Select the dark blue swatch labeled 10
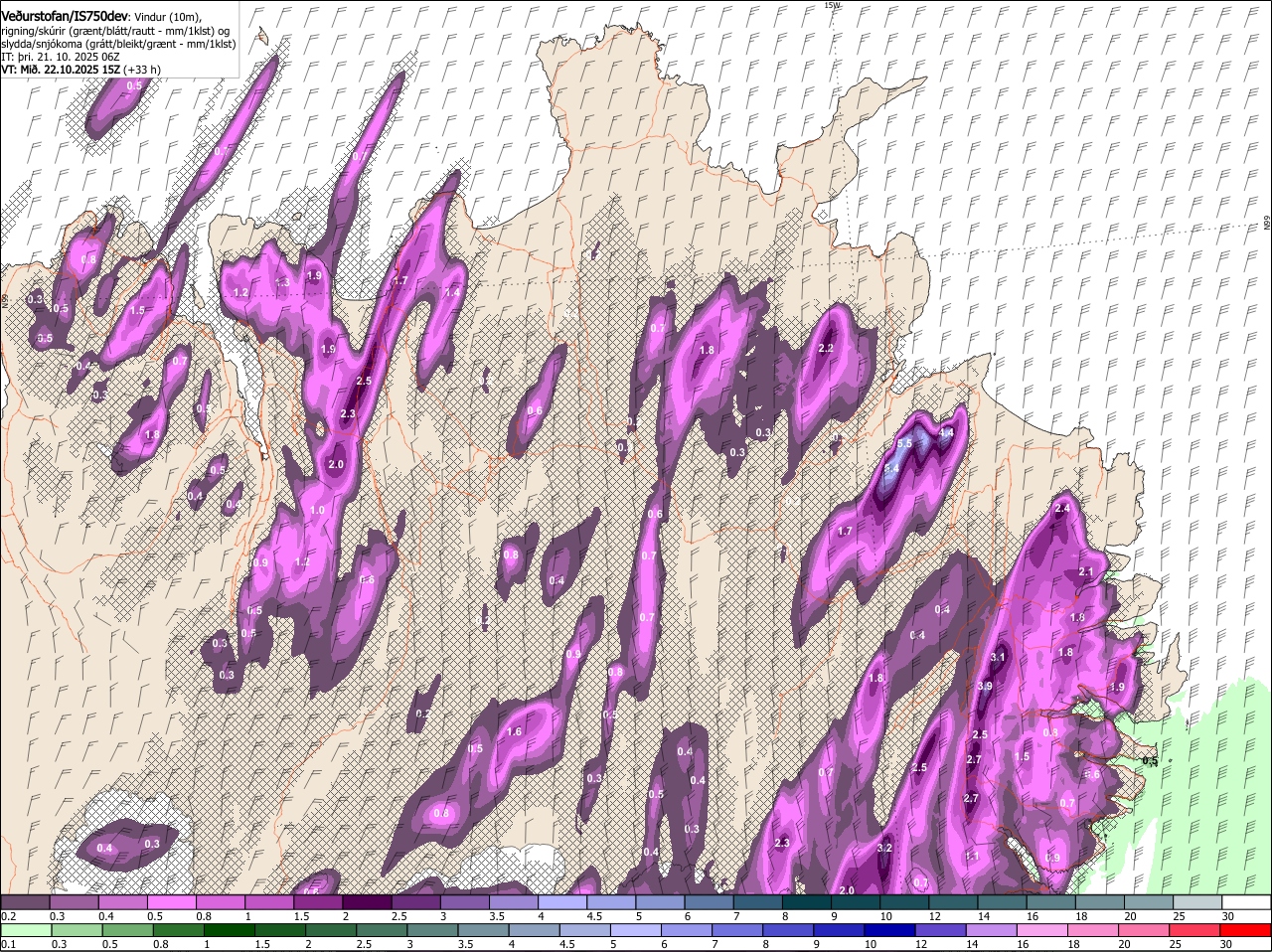1272x952 pixels. [x=888, y=930]
